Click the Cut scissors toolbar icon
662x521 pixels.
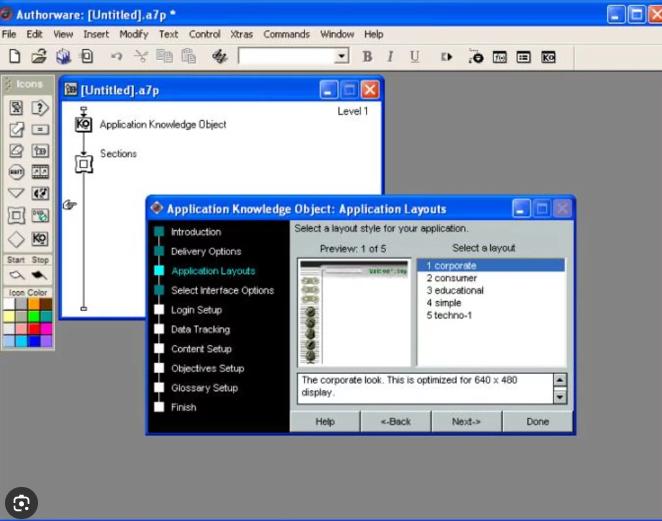pyautogui.click(x=141, y=56)
